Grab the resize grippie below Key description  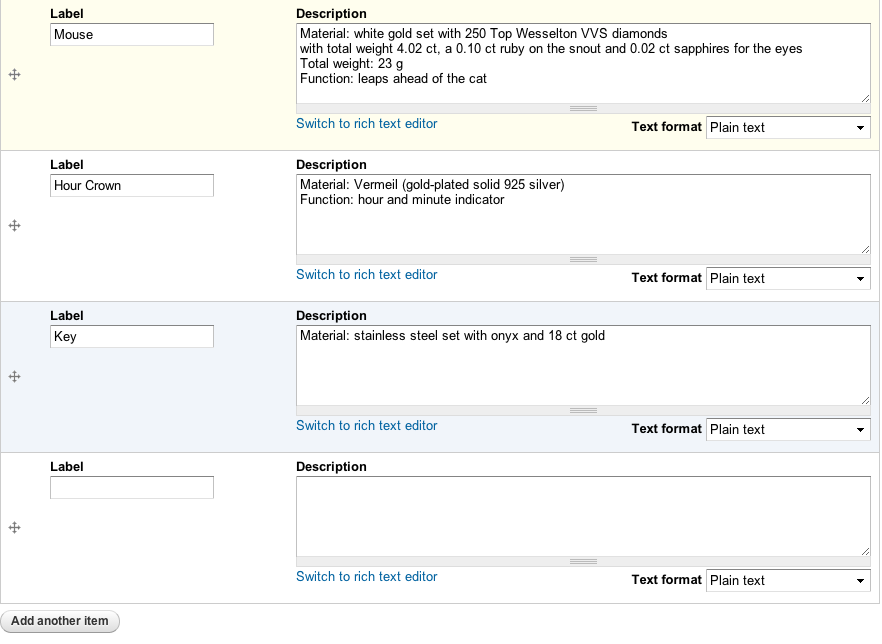(583, 411)
